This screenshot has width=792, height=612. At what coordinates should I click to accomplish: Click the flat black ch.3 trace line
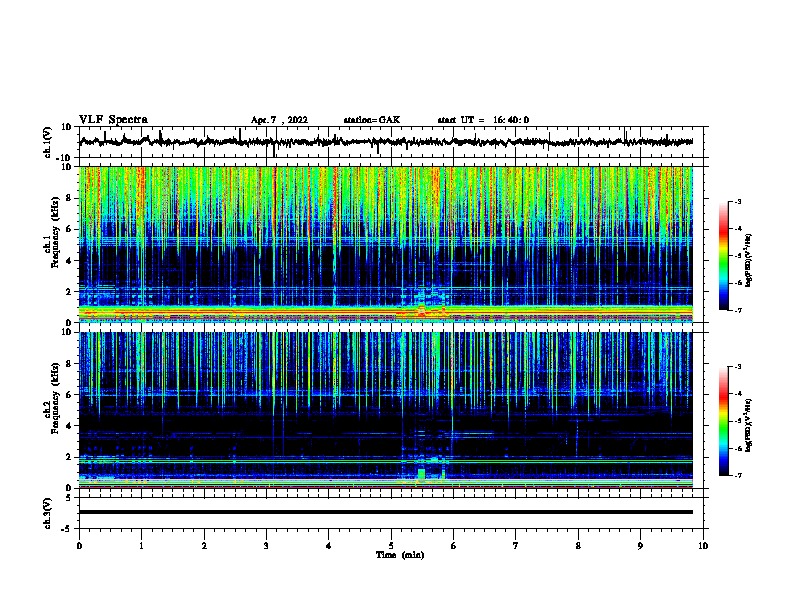pos(386,512)
